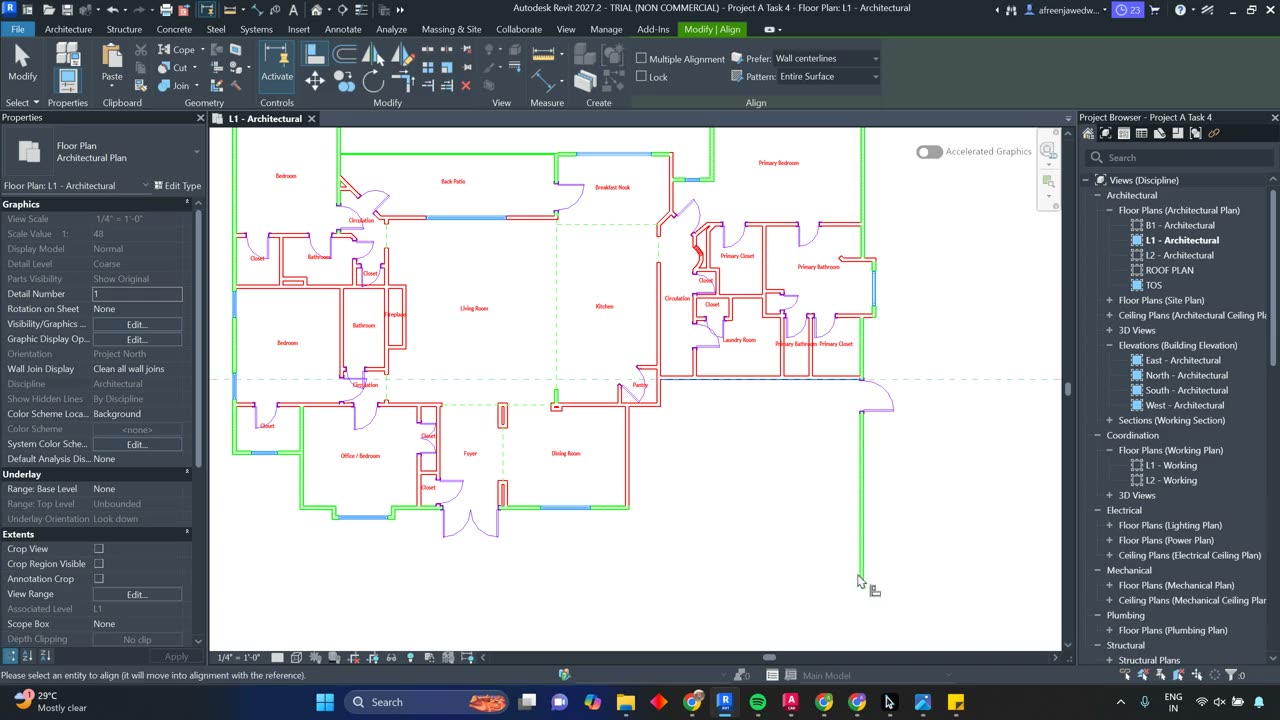Expand Floor Plans (Site Plan) node

(1109, 300)
